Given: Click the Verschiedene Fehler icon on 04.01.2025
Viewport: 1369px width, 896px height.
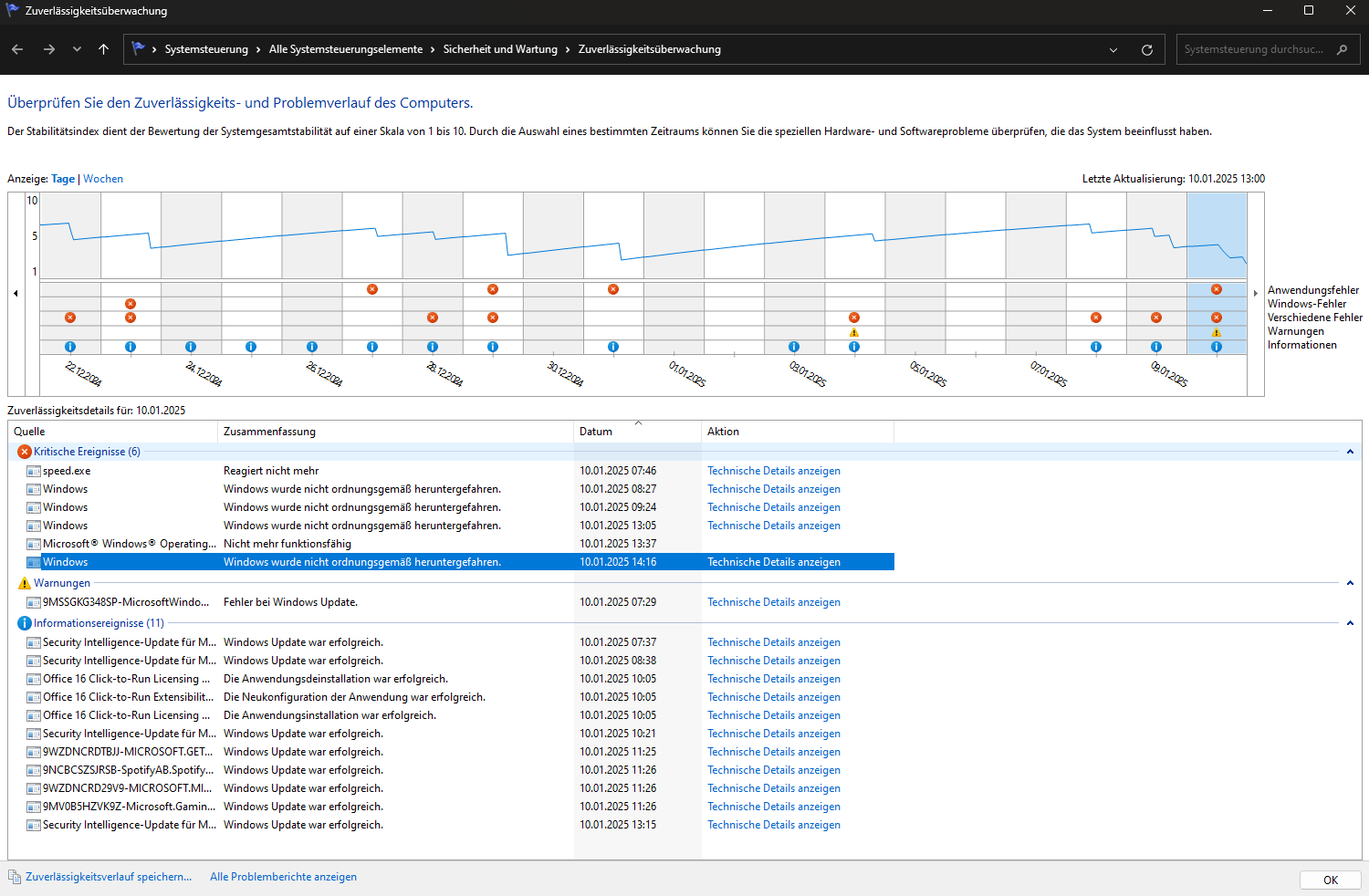Looking at the screenshot, I should pos(854,318).
